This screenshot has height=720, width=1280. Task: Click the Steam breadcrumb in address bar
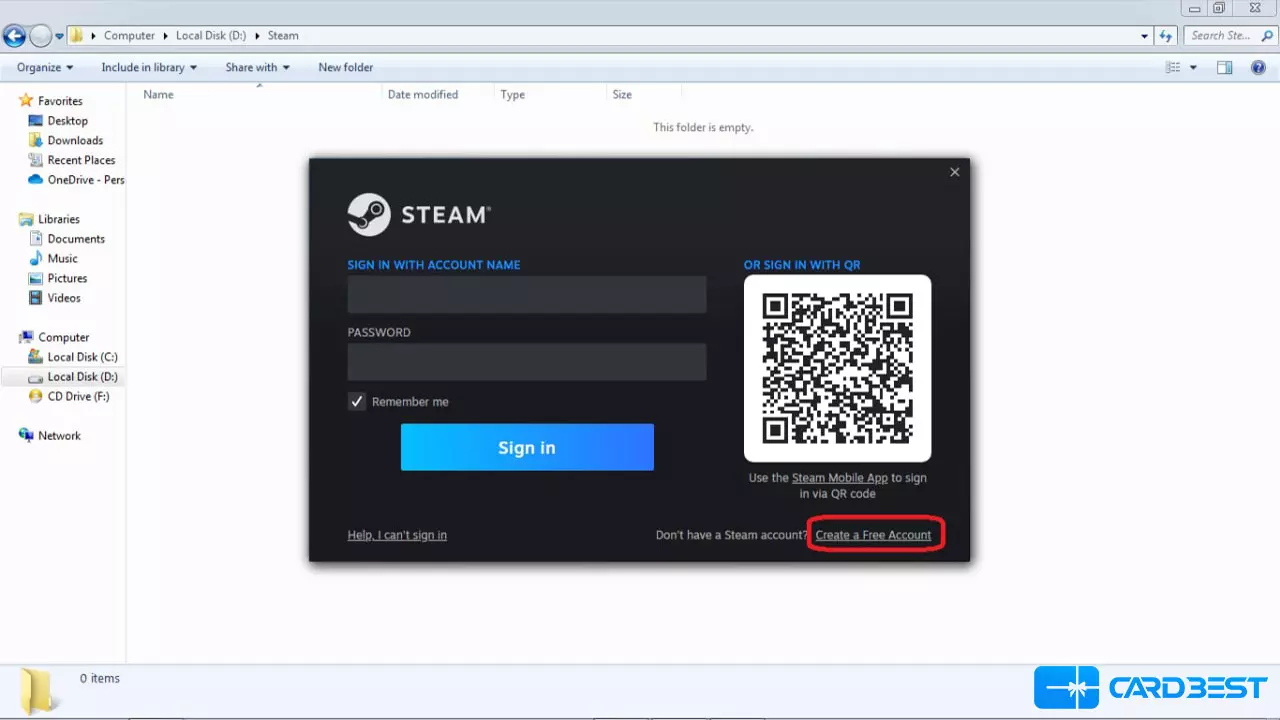tap(283, 35)
